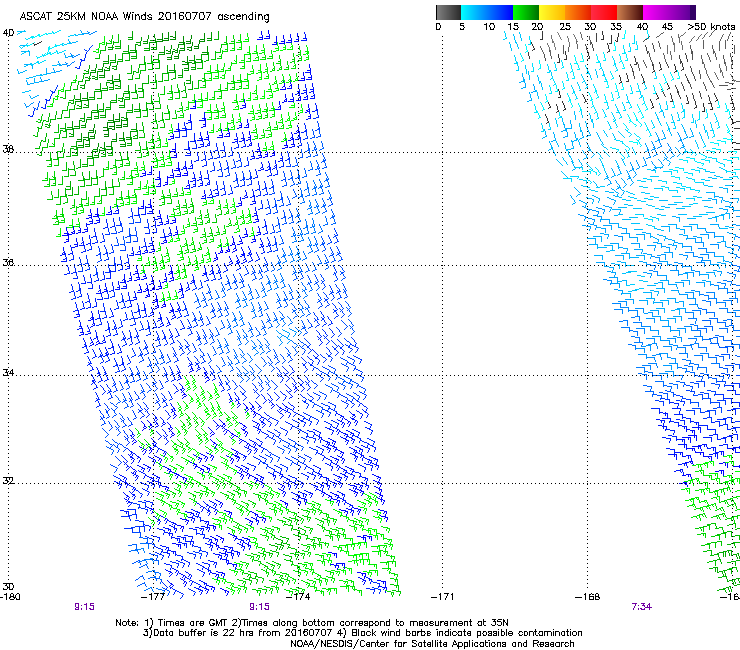Select the red 30–35 knots legend segment
This screenshot has height=650, width=740.
[x=604, y=12]
